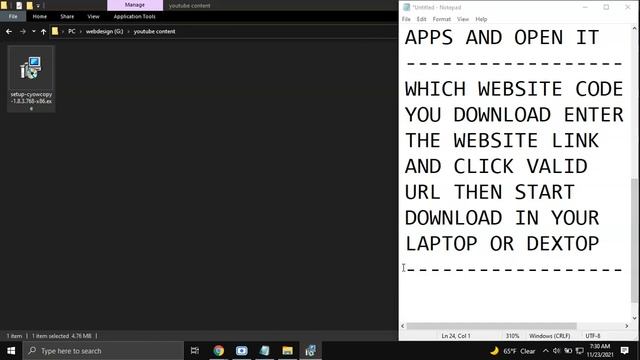Open the setup-cyowcopy installer file
This screenshot has height=360, width=640.
[x=31, y=79]
